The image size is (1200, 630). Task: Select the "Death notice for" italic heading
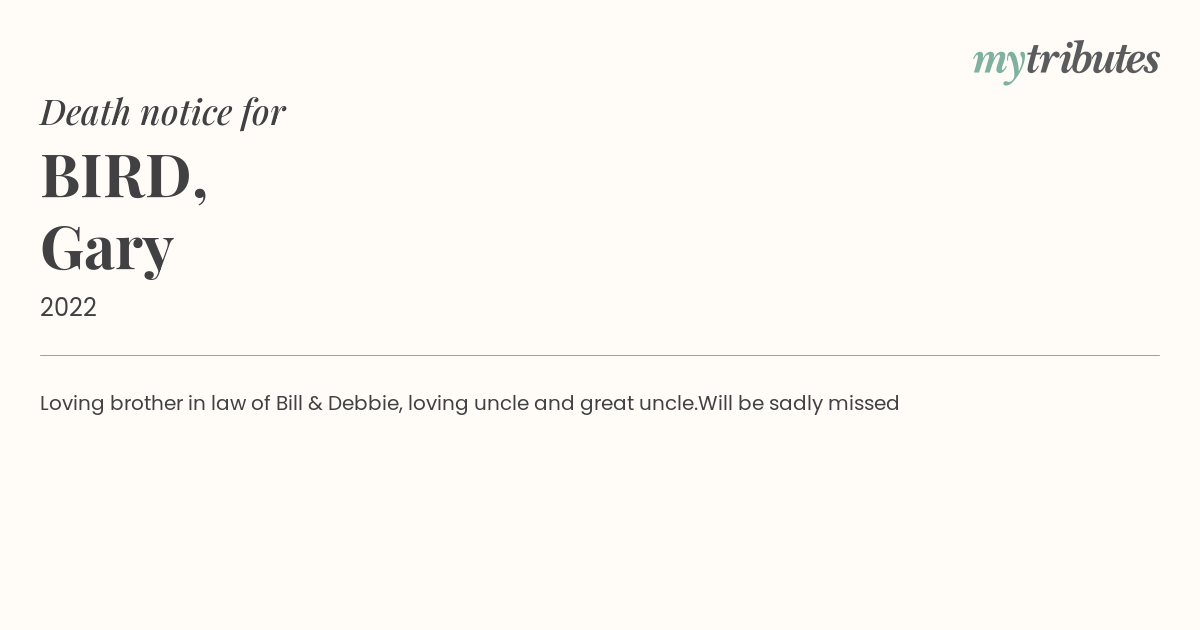[163, 113]
